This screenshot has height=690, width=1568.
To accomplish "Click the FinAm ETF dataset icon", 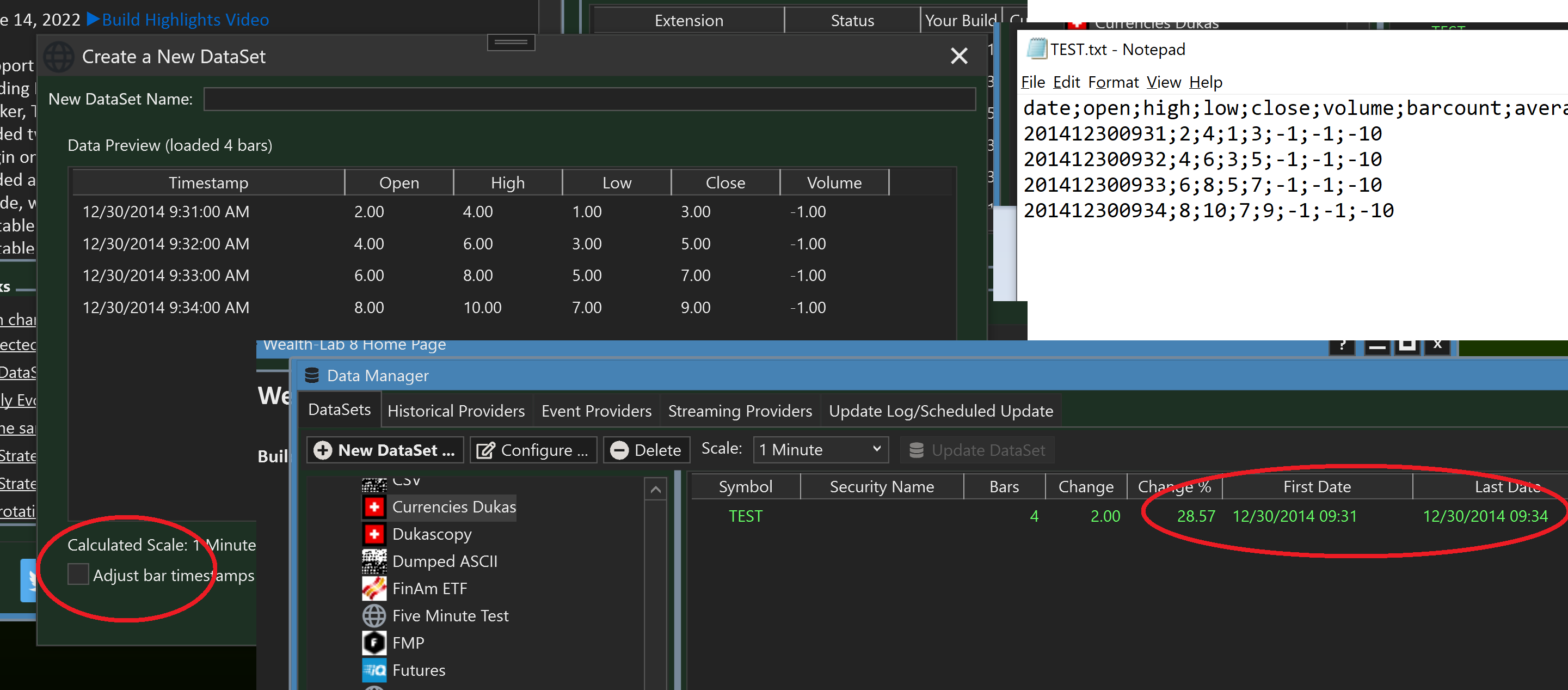I will coord(374,588).
